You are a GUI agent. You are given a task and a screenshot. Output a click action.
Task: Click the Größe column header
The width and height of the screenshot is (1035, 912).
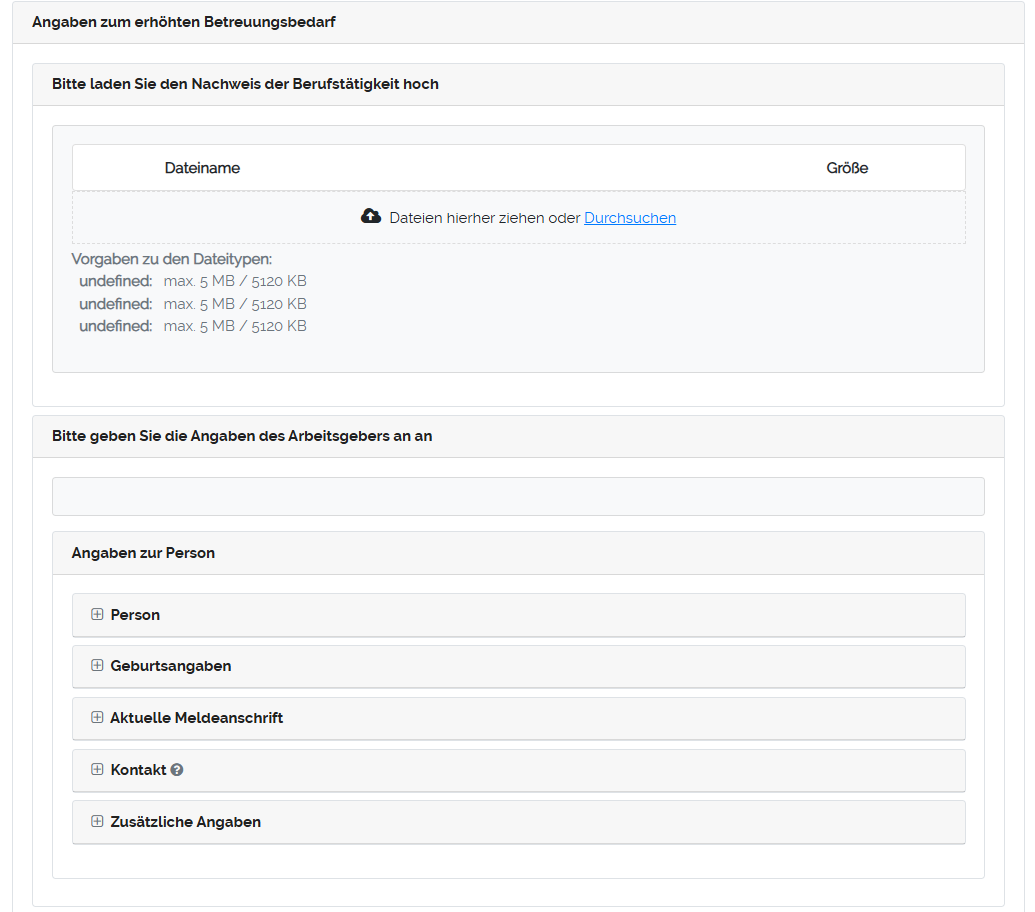tap(847, 168)
